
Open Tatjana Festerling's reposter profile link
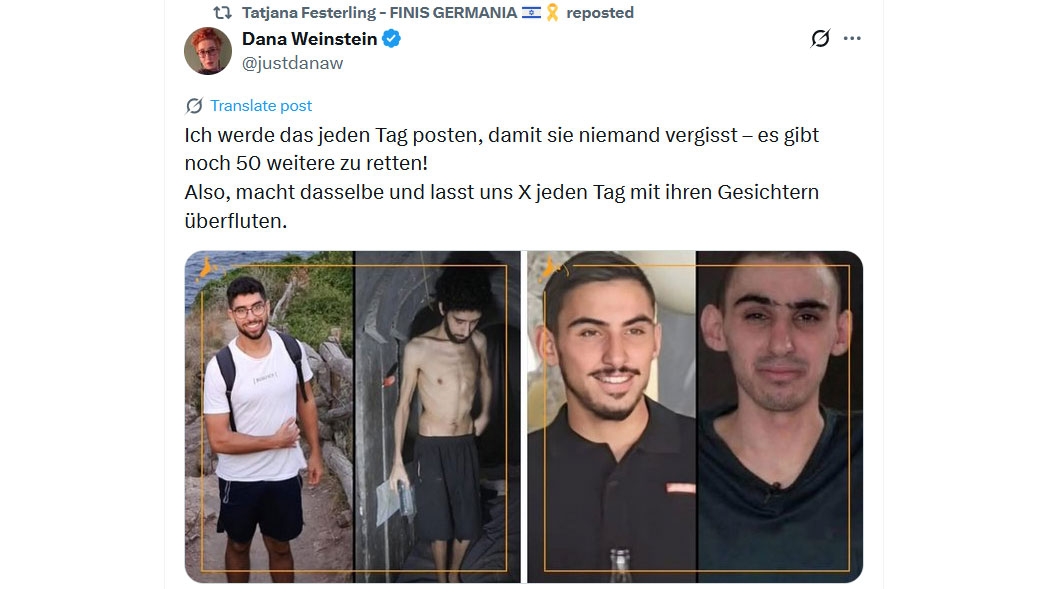pos(379,13)
